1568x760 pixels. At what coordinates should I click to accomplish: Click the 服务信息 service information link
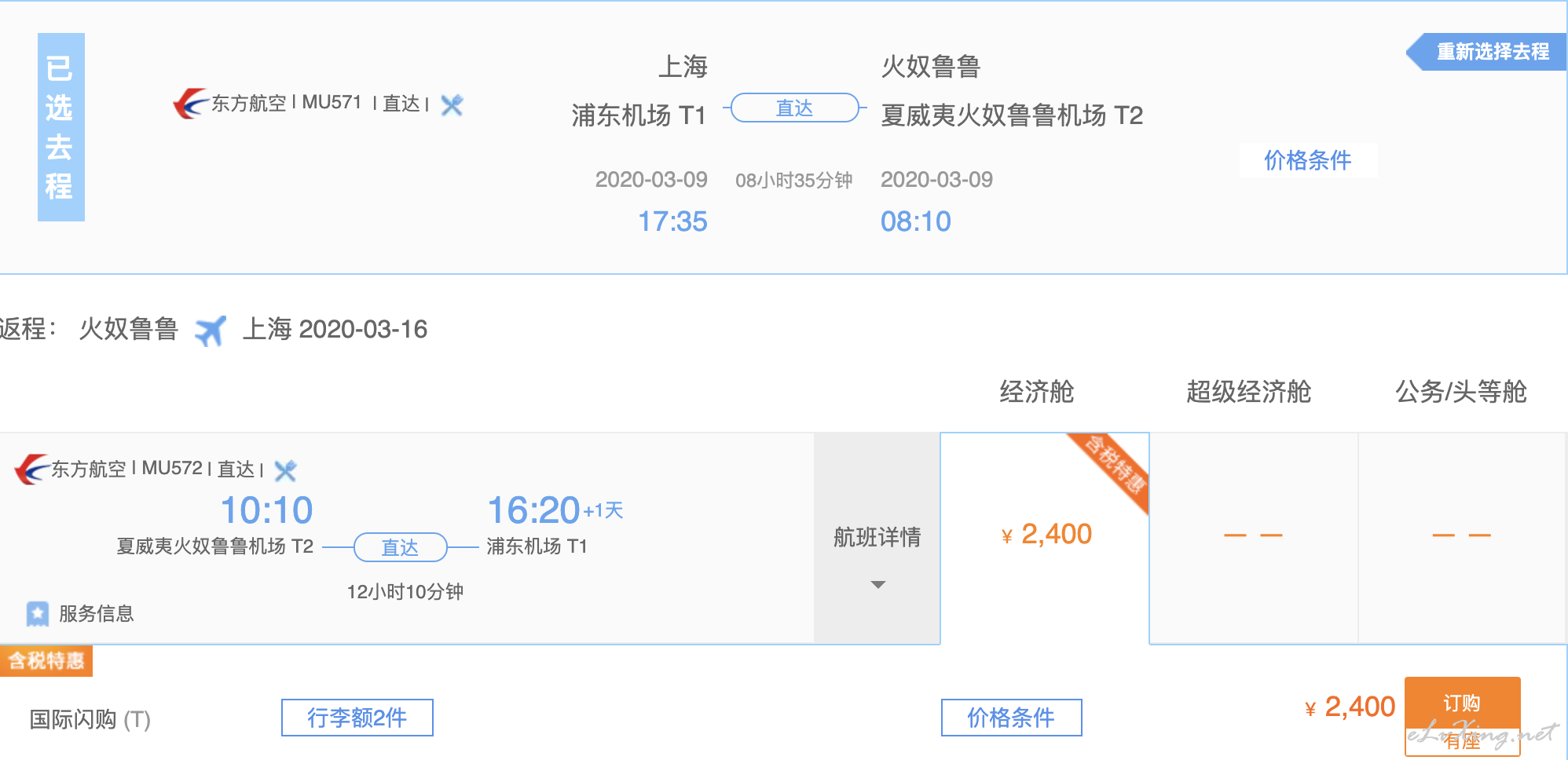(x=96, y=614)
